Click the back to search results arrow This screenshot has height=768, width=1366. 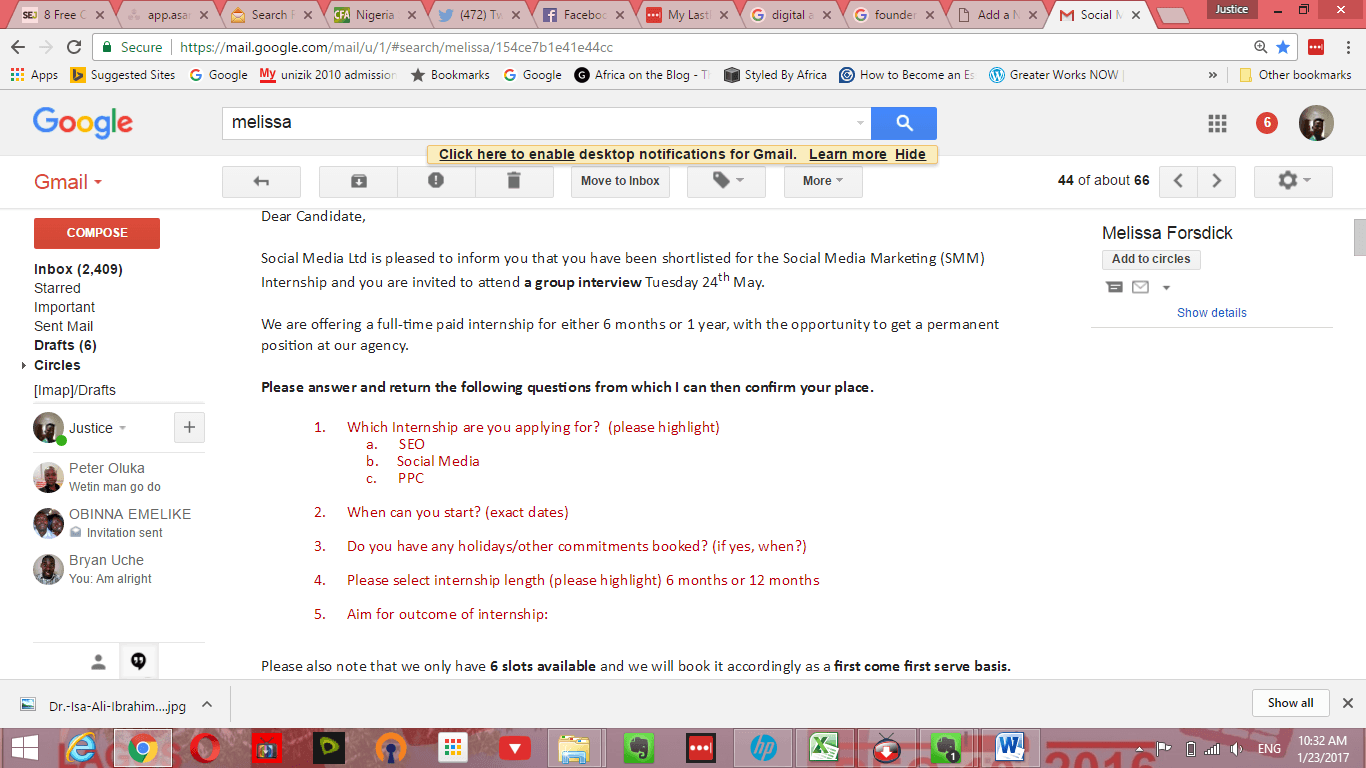(261, 181)
